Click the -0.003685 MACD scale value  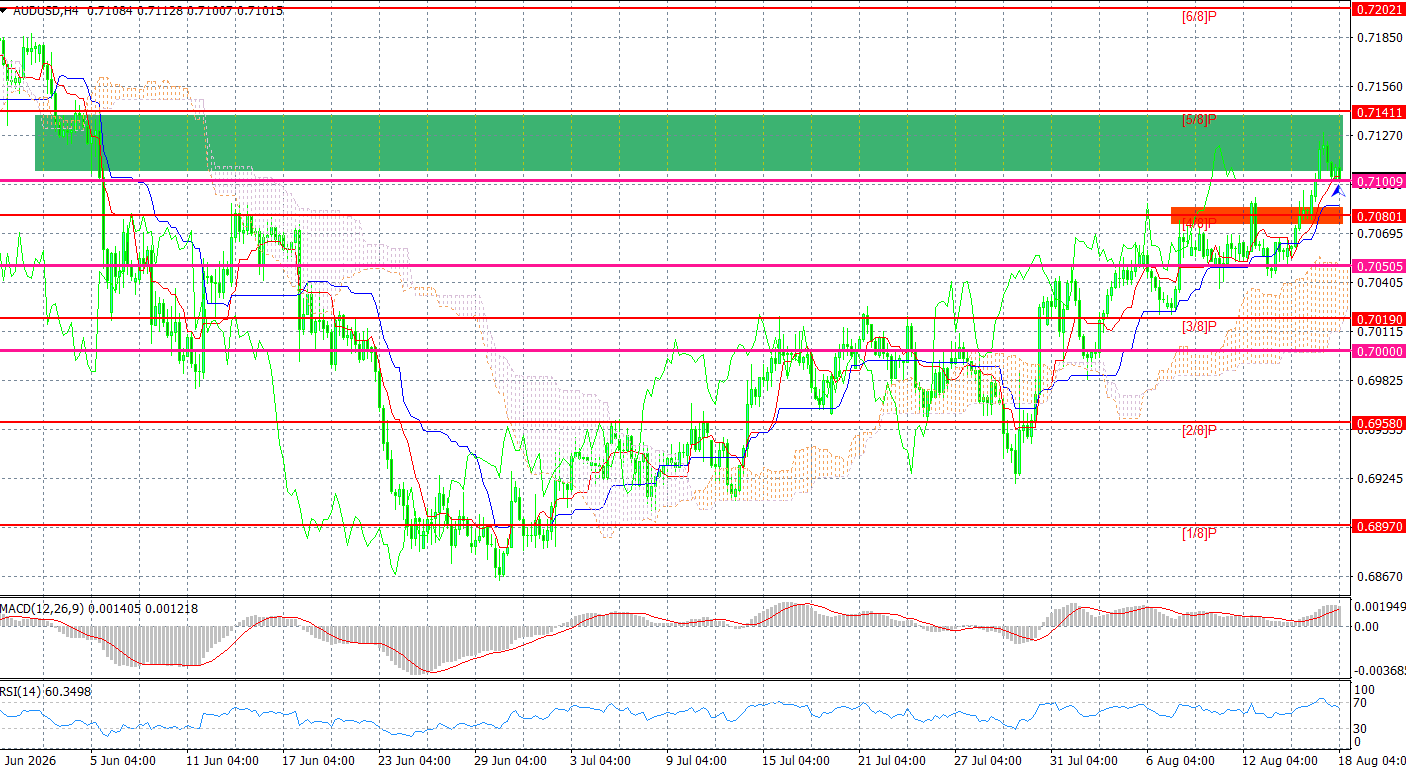tap(1380, 670)
